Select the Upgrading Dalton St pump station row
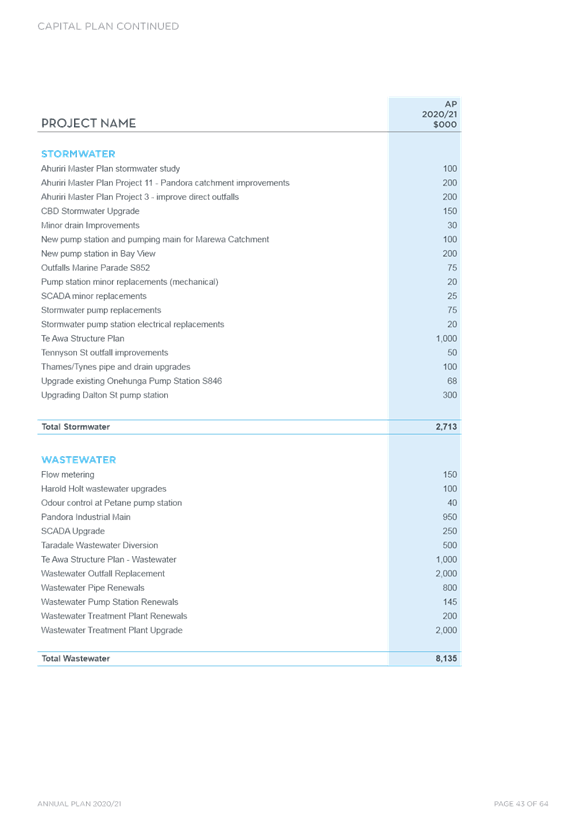 pos(249,395)
